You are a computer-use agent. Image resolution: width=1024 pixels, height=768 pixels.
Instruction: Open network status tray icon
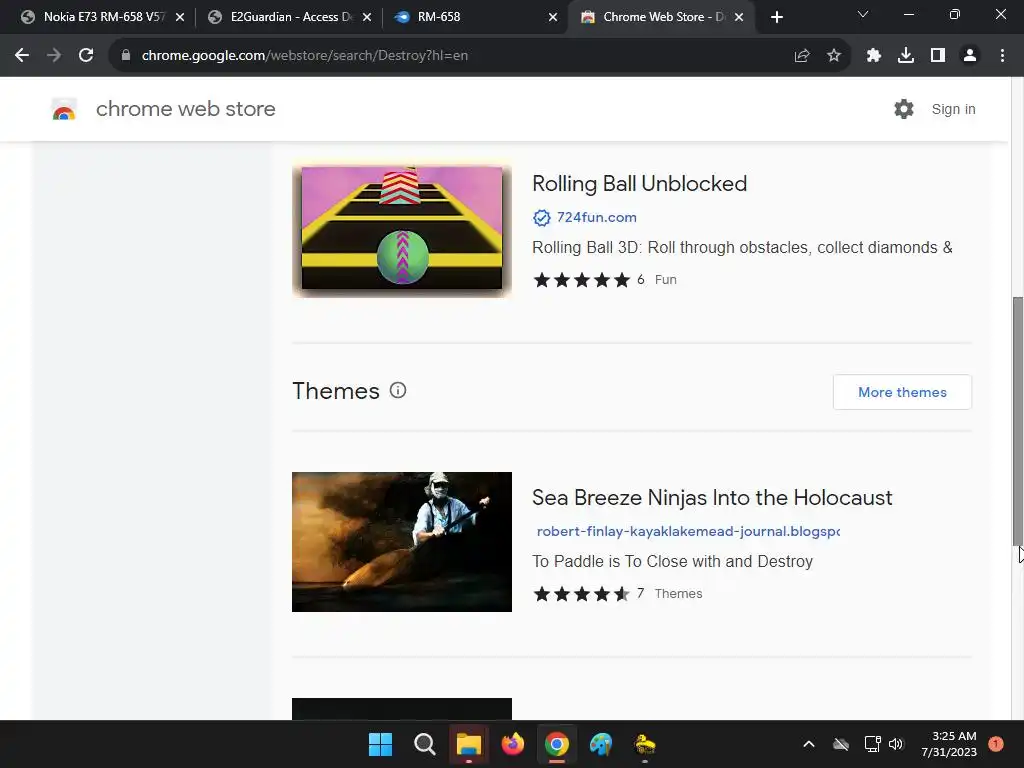click(872, 744)
